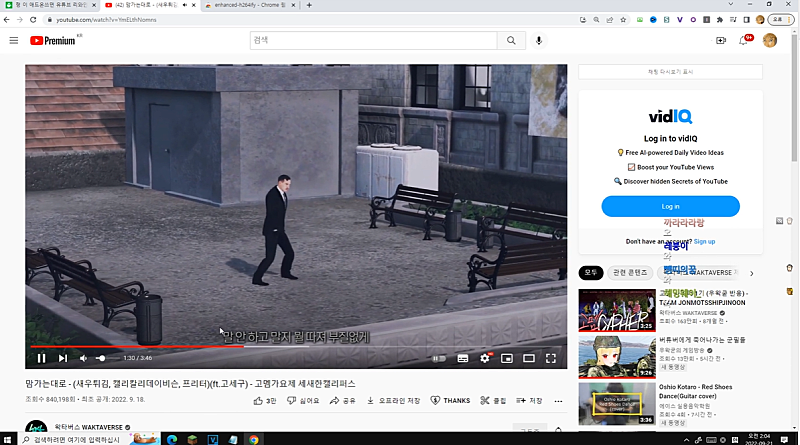Open the player settings gear
Screen dimensions: 800x445
(x=485, y=358)
